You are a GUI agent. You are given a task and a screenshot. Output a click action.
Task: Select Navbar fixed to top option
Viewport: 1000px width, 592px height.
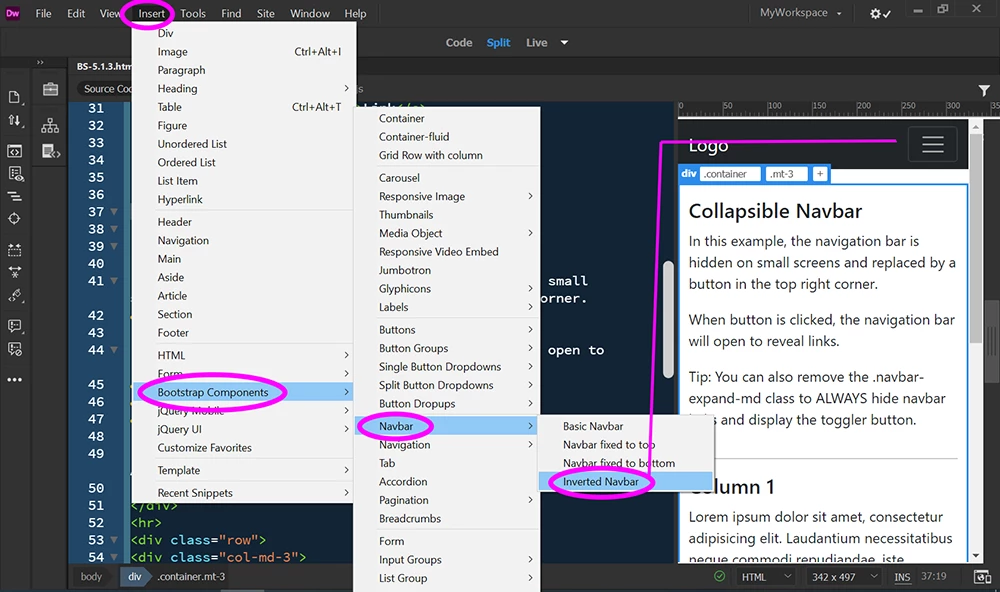(x=625, y=445)
